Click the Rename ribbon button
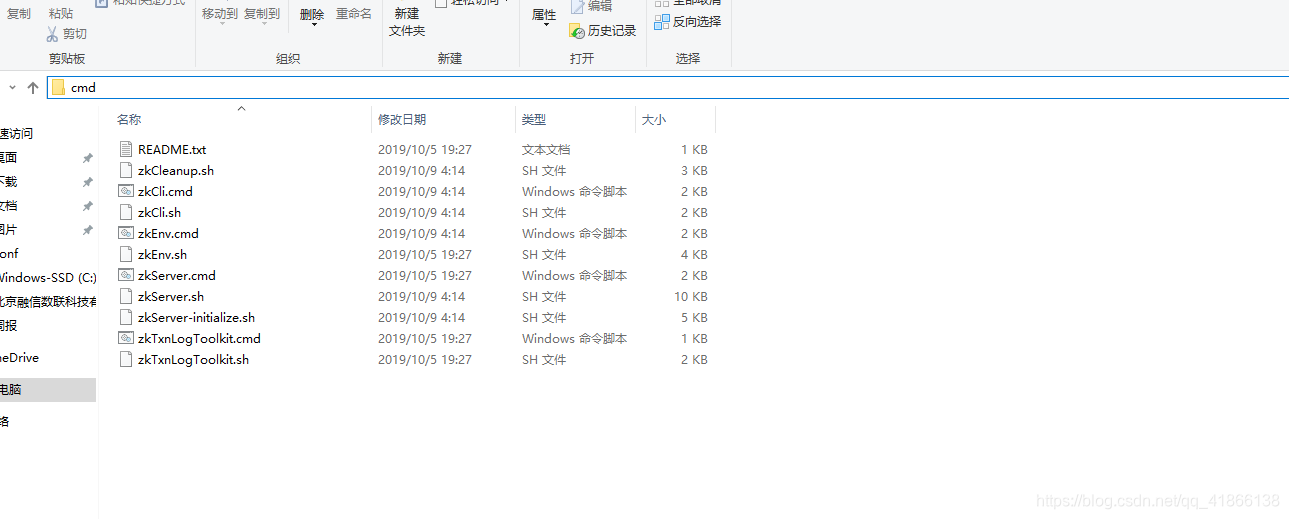Image resolution: width=1289 pixels, height=519 pixels. [x=354, y=14]
